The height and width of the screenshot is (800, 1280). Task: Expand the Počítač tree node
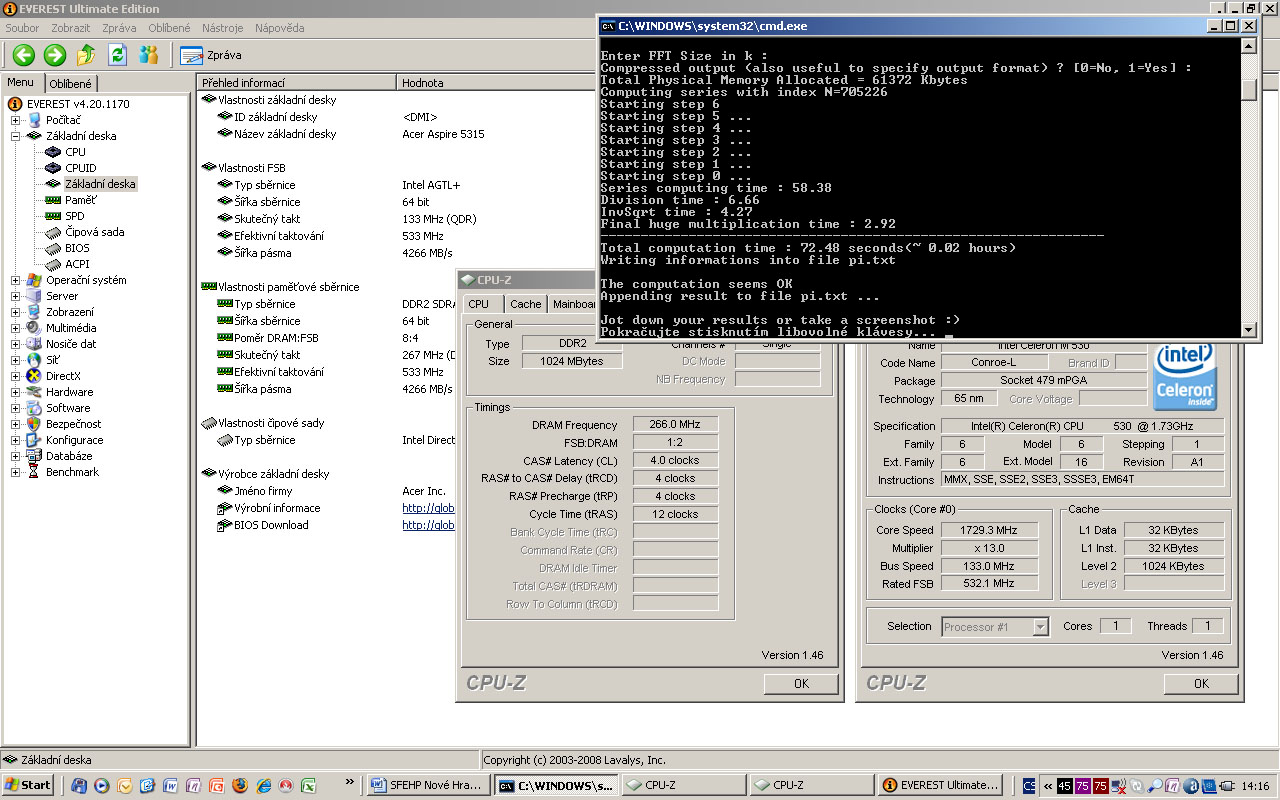(x=16, y=120)
